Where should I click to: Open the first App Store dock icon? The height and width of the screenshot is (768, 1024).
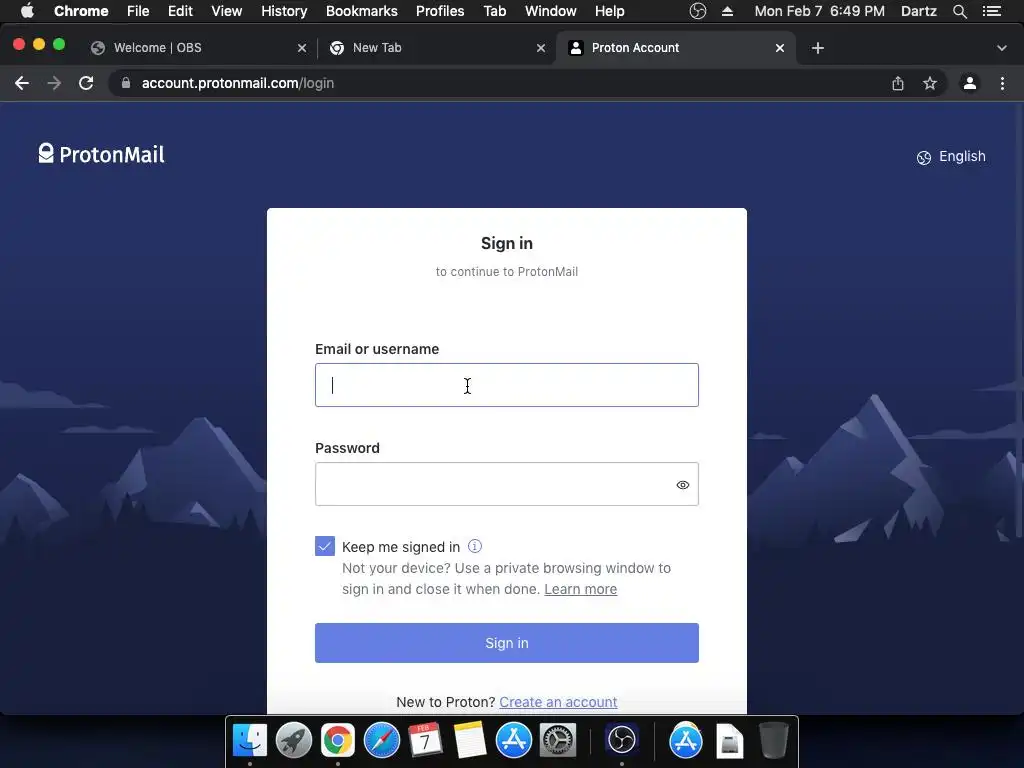(x=514, y=740)
